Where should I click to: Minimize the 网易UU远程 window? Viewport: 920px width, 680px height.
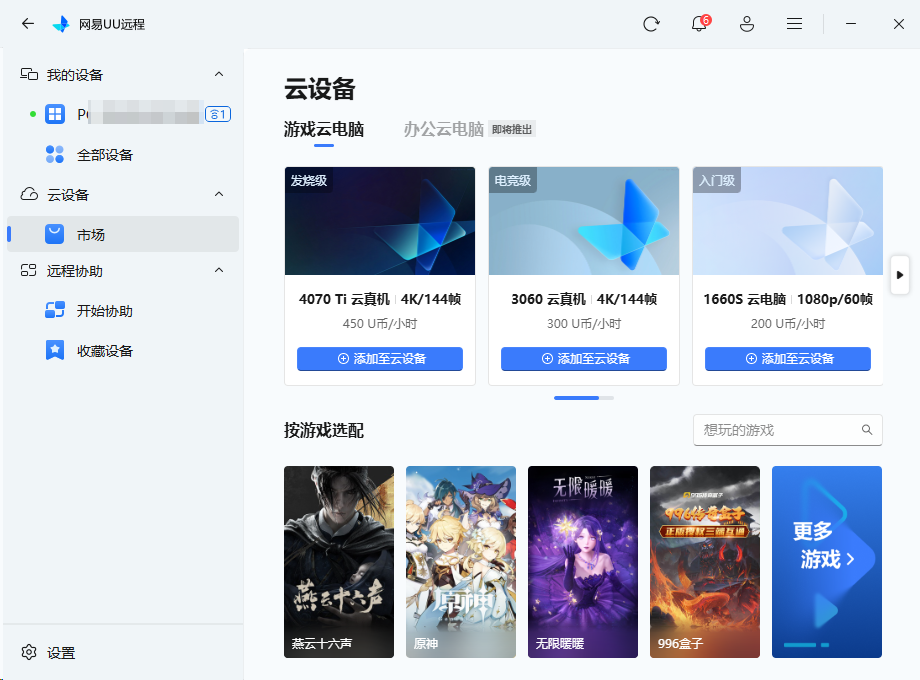pyautogui.click(x=851, y=24)
